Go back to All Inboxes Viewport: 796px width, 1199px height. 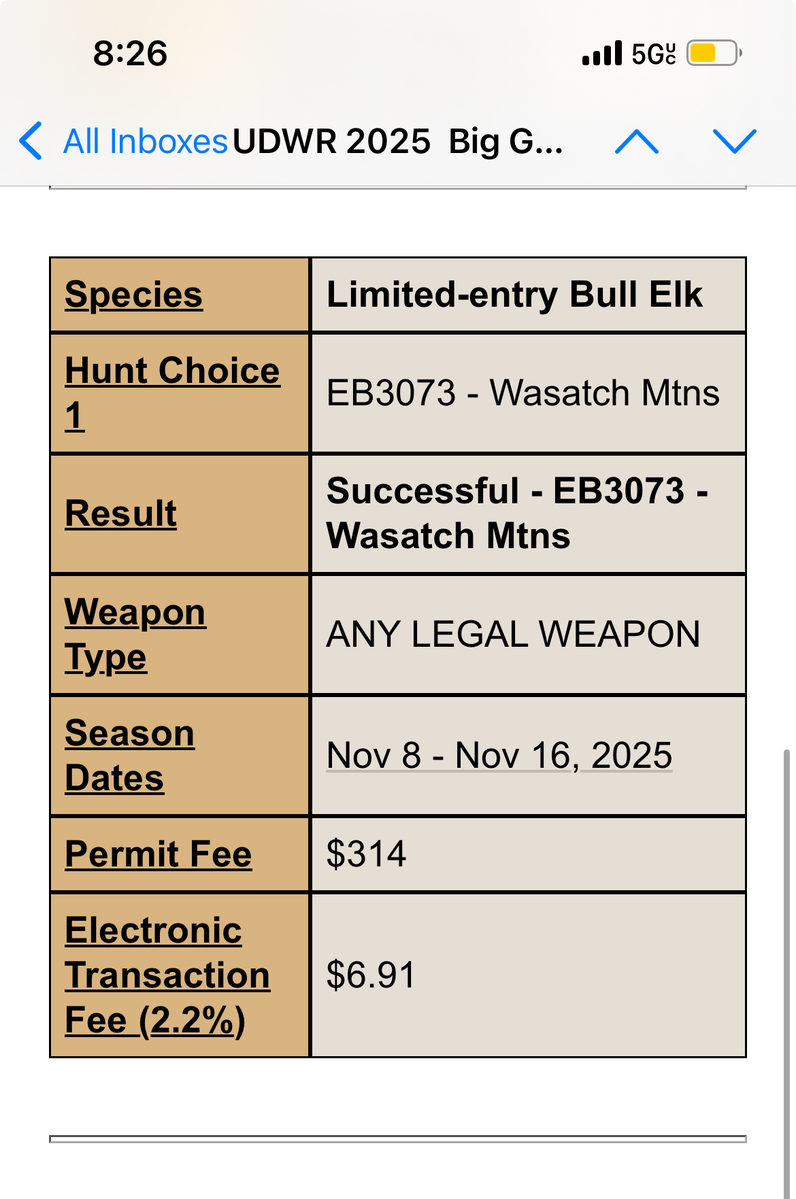[x=144, y=142]
